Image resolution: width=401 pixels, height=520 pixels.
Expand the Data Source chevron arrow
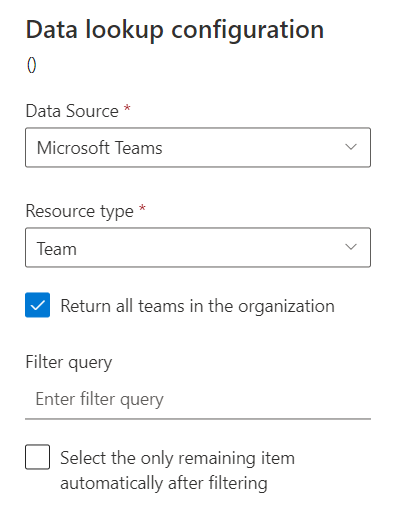(x=351, y=147)
